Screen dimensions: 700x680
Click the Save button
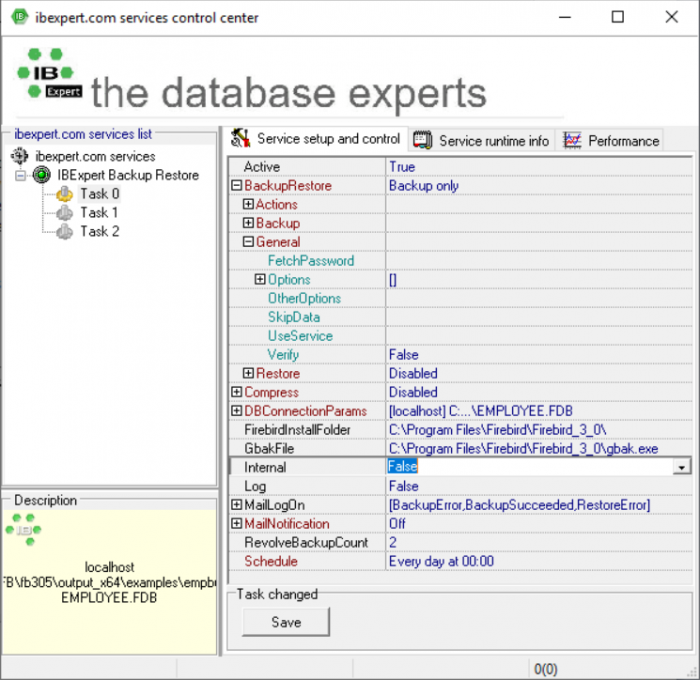coord(286,622)
